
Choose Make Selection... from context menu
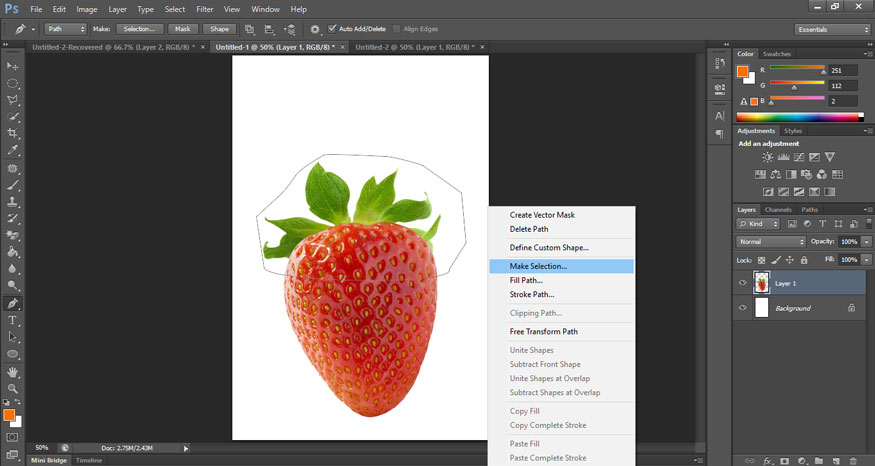(538, 266)
